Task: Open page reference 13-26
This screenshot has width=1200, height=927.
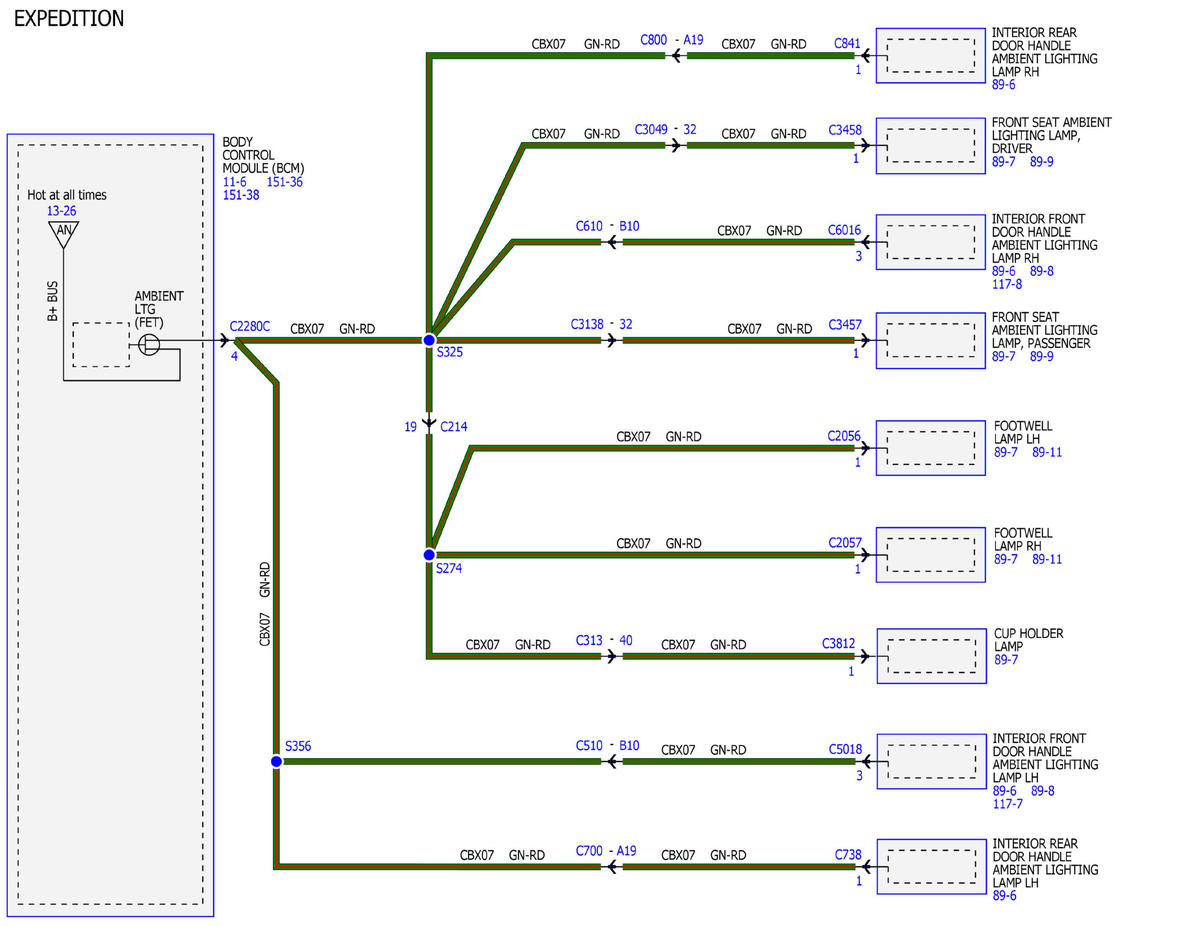Action: (61, 211)
